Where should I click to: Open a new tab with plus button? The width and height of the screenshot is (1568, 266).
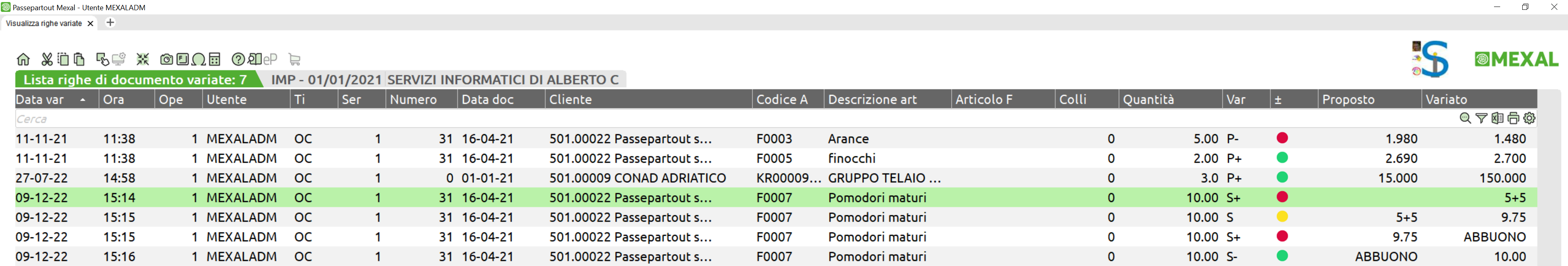point(110,23)
